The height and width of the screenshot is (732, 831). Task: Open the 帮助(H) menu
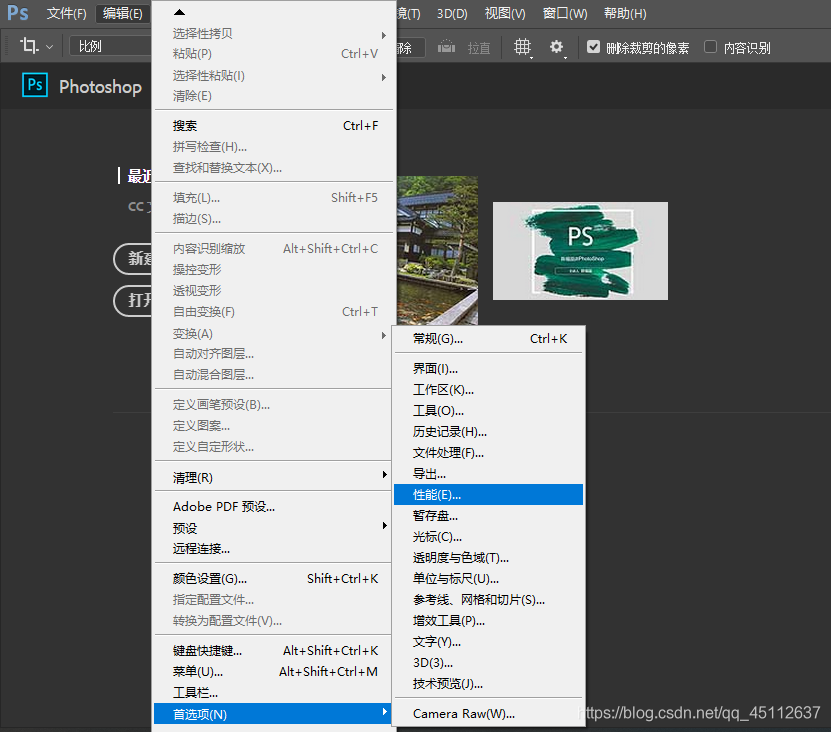[625, 13]
